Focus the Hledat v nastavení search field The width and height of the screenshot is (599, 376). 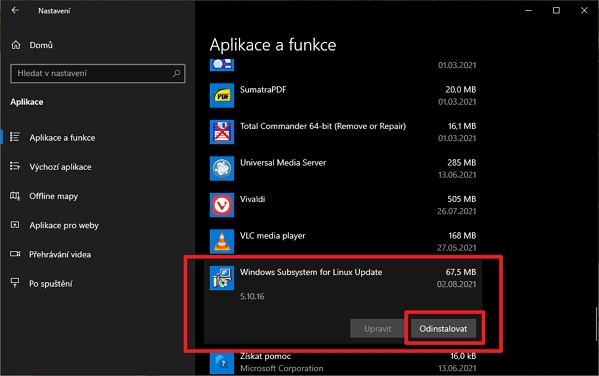[98, 73]
